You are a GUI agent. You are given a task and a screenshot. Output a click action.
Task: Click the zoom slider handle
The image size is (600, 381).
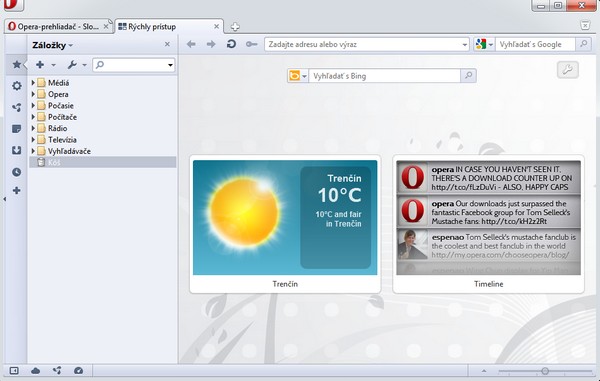click(x=545, y=371)
